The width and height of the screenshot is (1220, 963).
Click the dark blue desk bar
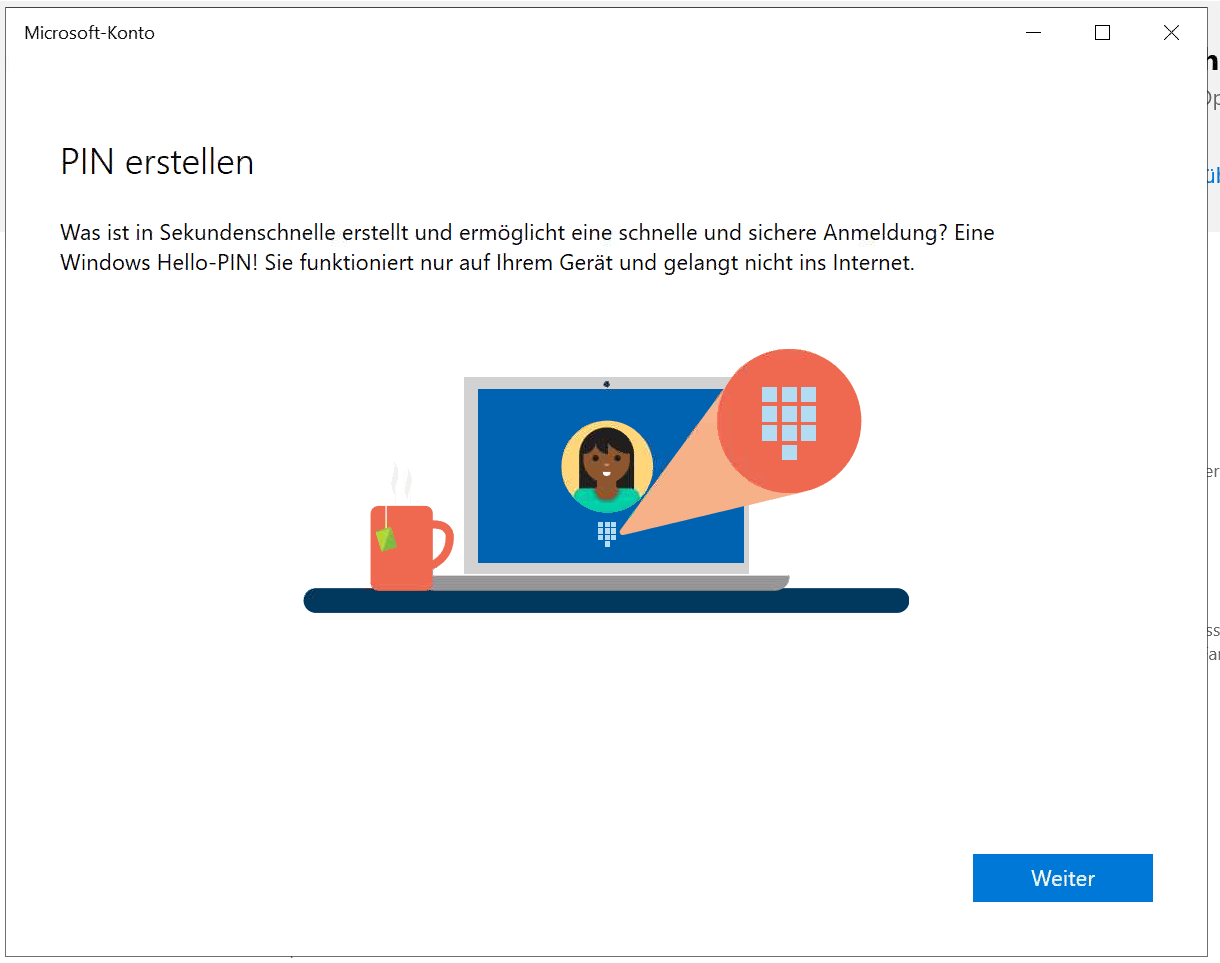tap(605, 601)
